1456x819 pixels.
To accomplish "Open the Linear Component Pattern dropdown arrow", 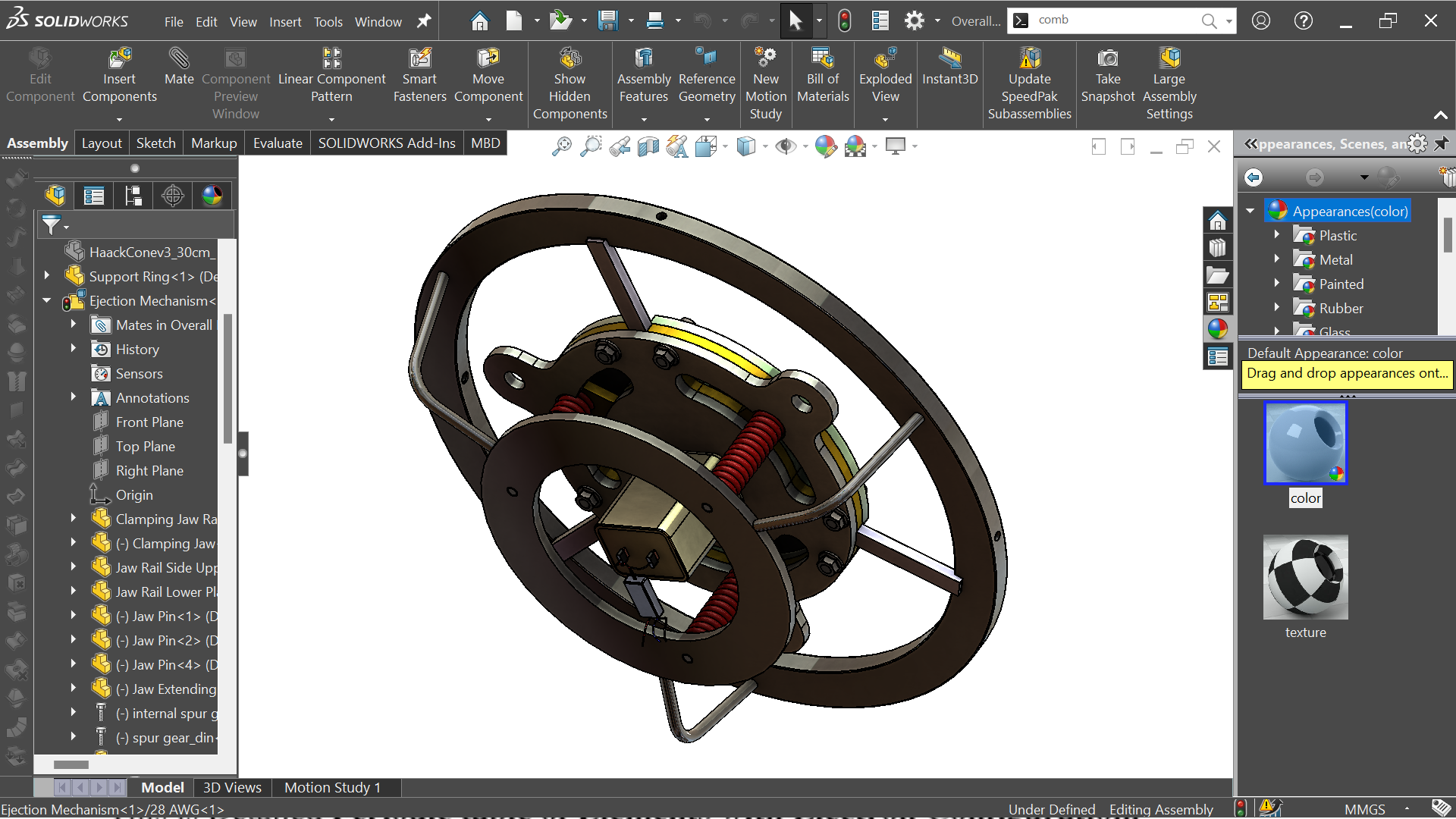I will click(331, 119).
